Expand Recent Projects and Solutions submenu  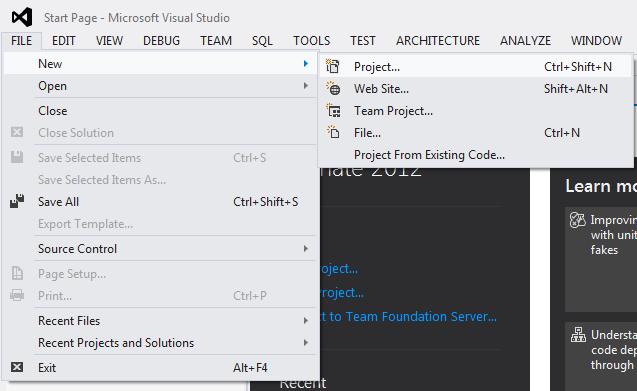[x=306, y=343]
